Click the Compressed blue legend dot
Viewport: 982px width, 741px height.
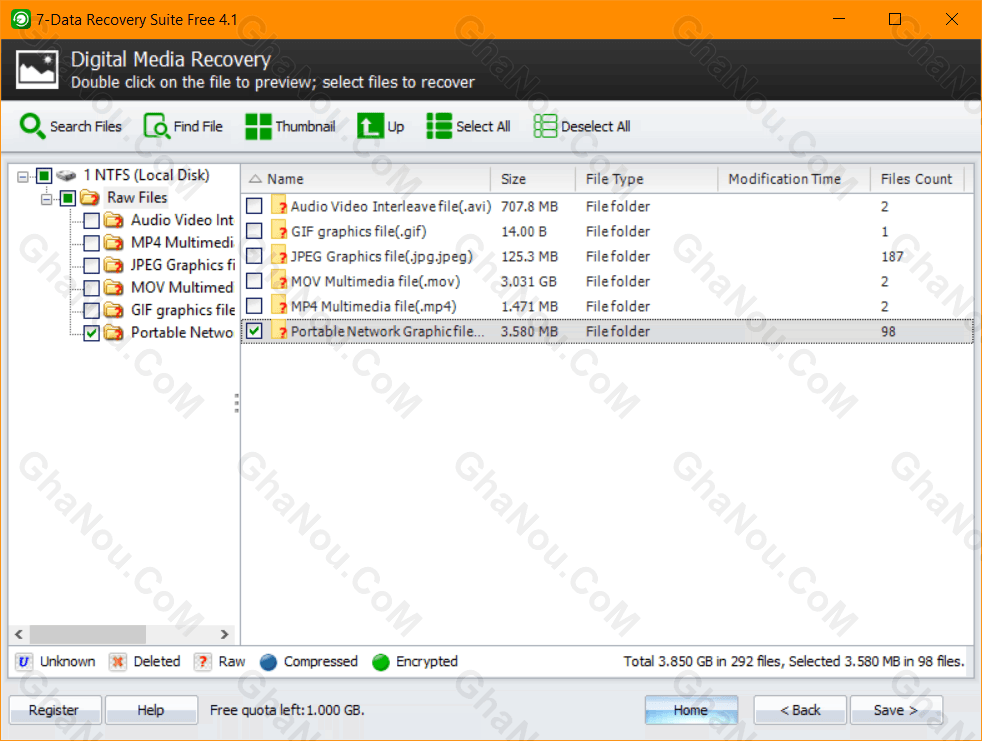[x=268, y=662]
